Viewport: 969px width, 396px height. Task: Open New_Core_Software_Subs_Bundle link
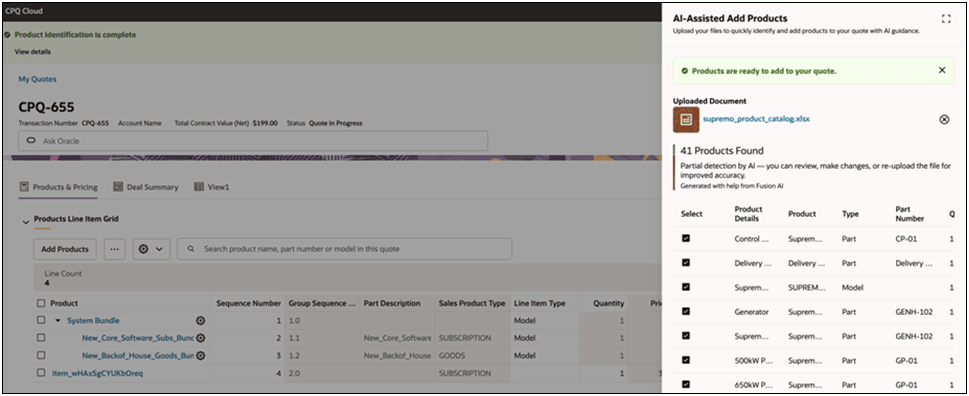click(138, 338)
